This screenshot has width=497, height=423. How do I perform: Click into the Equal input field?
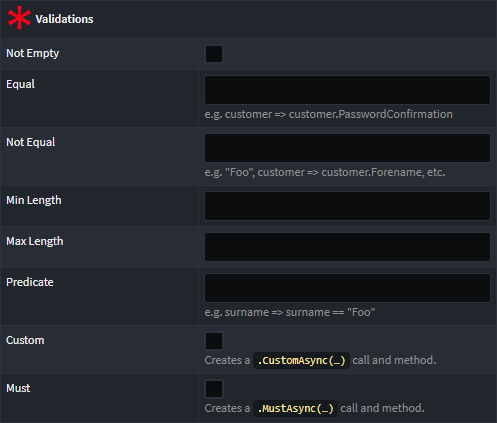pos(347,90)
